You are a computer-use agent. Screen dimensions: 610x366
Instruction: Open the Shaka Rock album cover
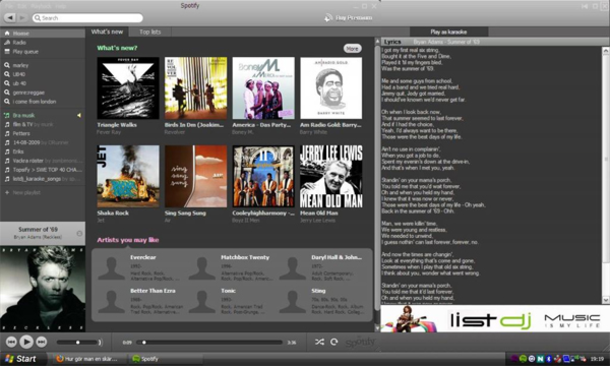tap(128, 176)
